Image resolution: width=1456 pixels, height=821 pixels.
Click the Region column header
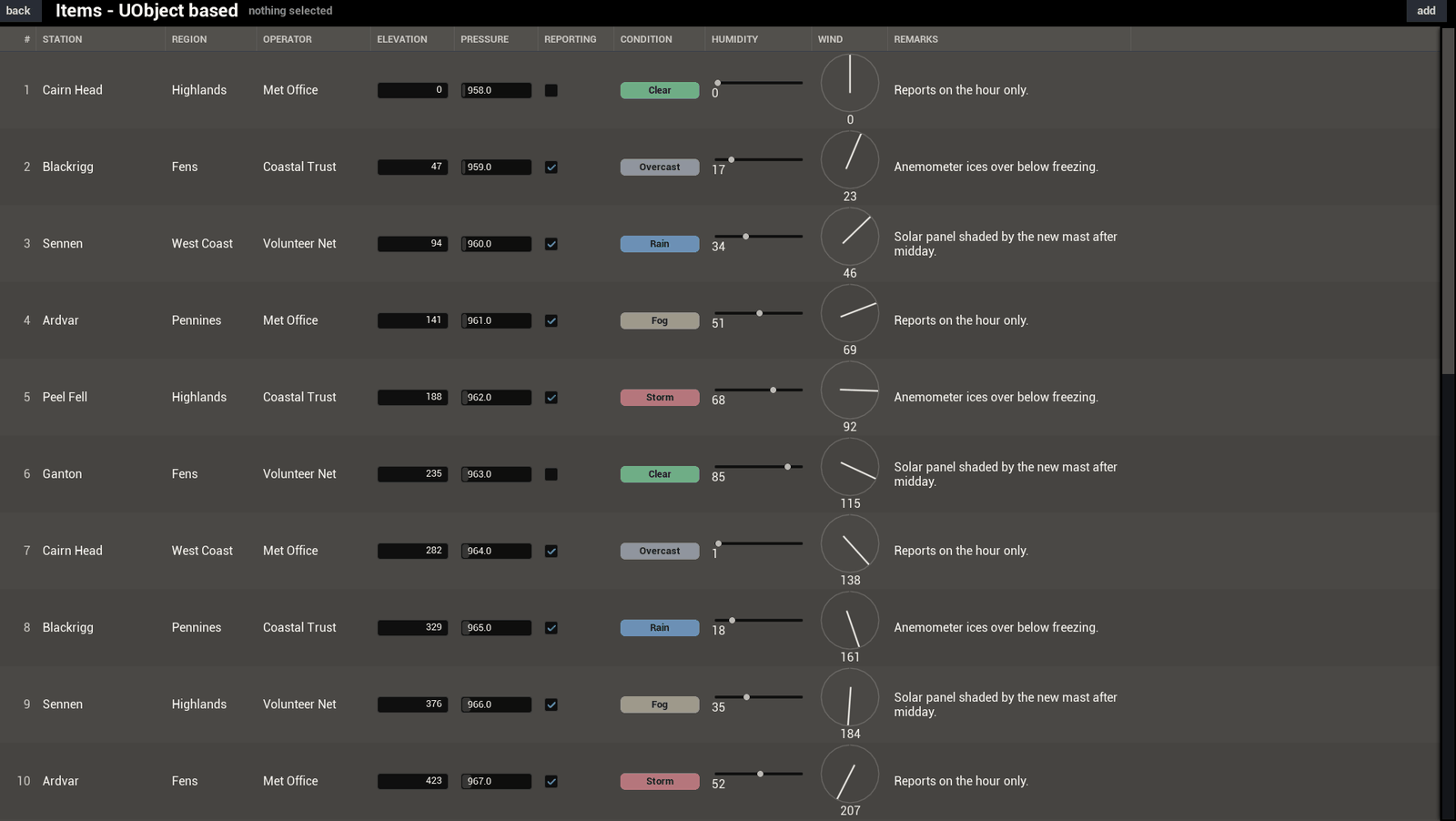(189, 39)
